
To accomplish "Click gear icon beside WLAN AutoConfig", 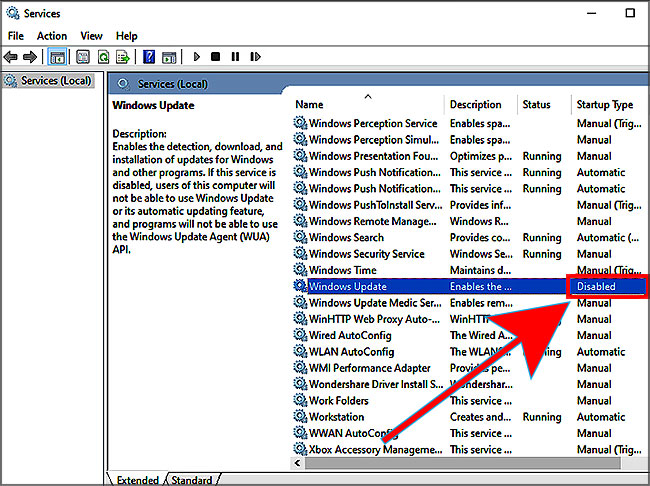I will (300, 352).
